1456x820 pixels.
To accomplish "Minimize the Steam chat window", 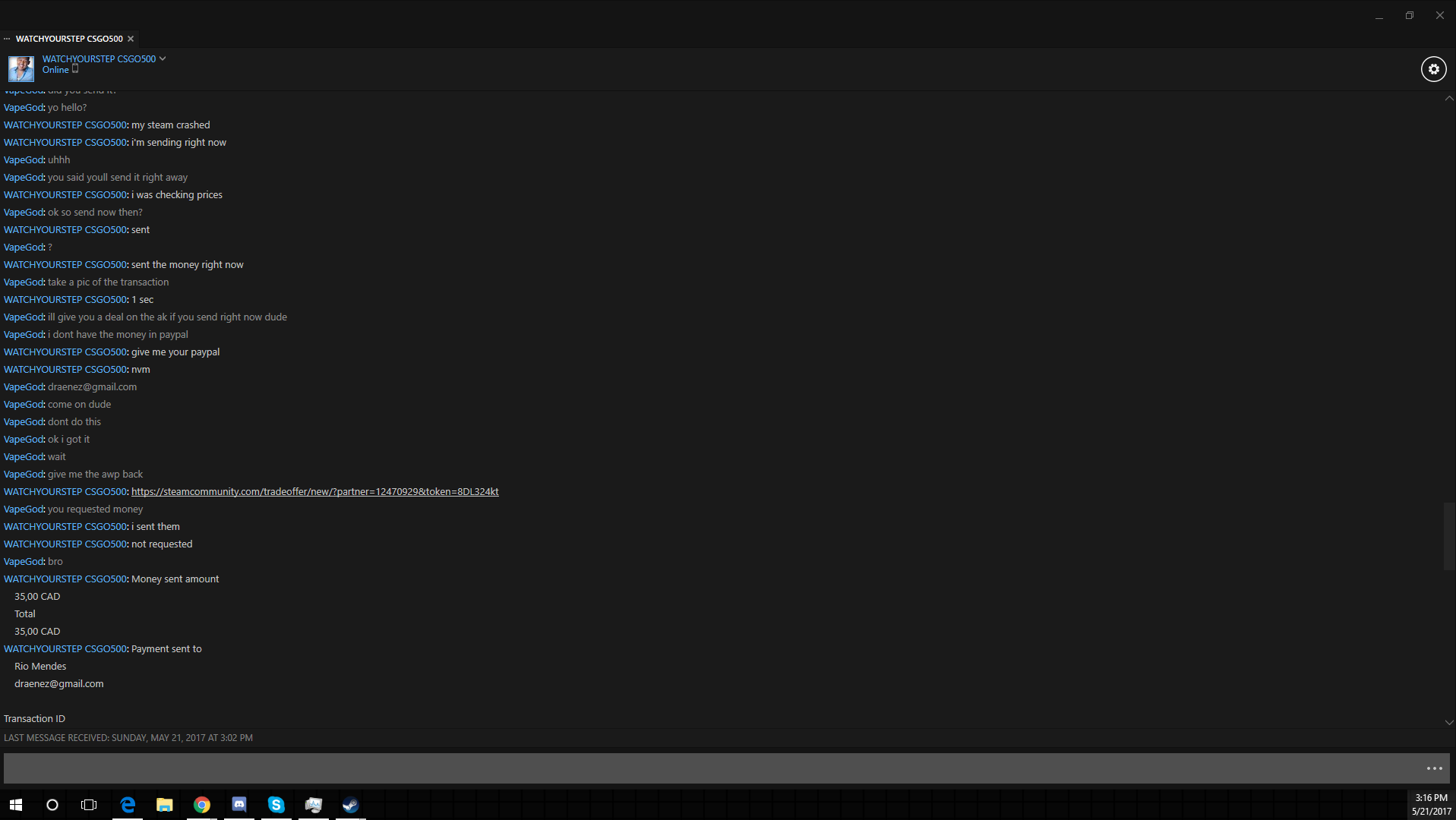I will [x=1379, y=16].
